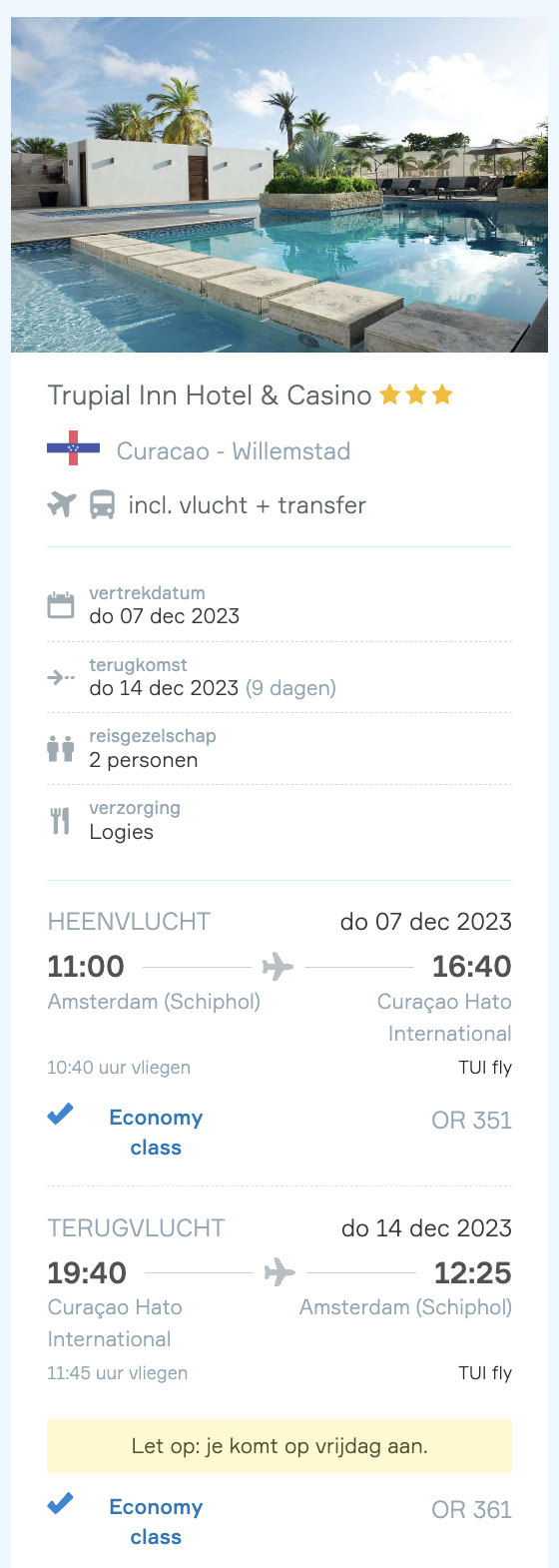
Task: Click the bus transfer icon
Action: coord(102,504)
